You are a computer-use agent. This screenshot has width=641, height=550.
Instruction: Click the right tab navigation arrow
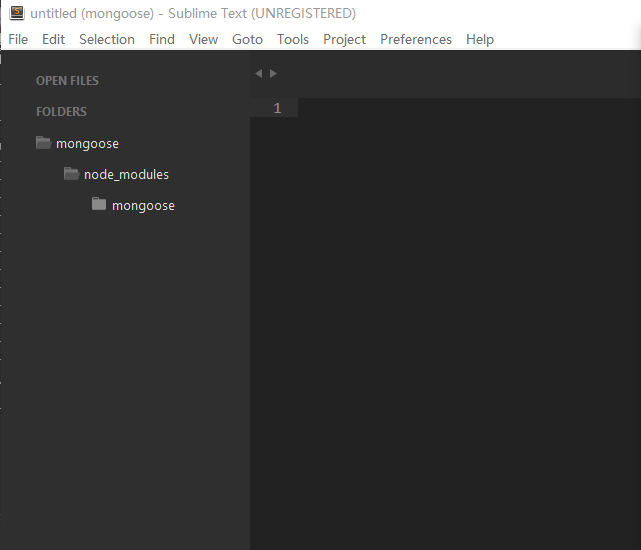click(x=273, y=74)
